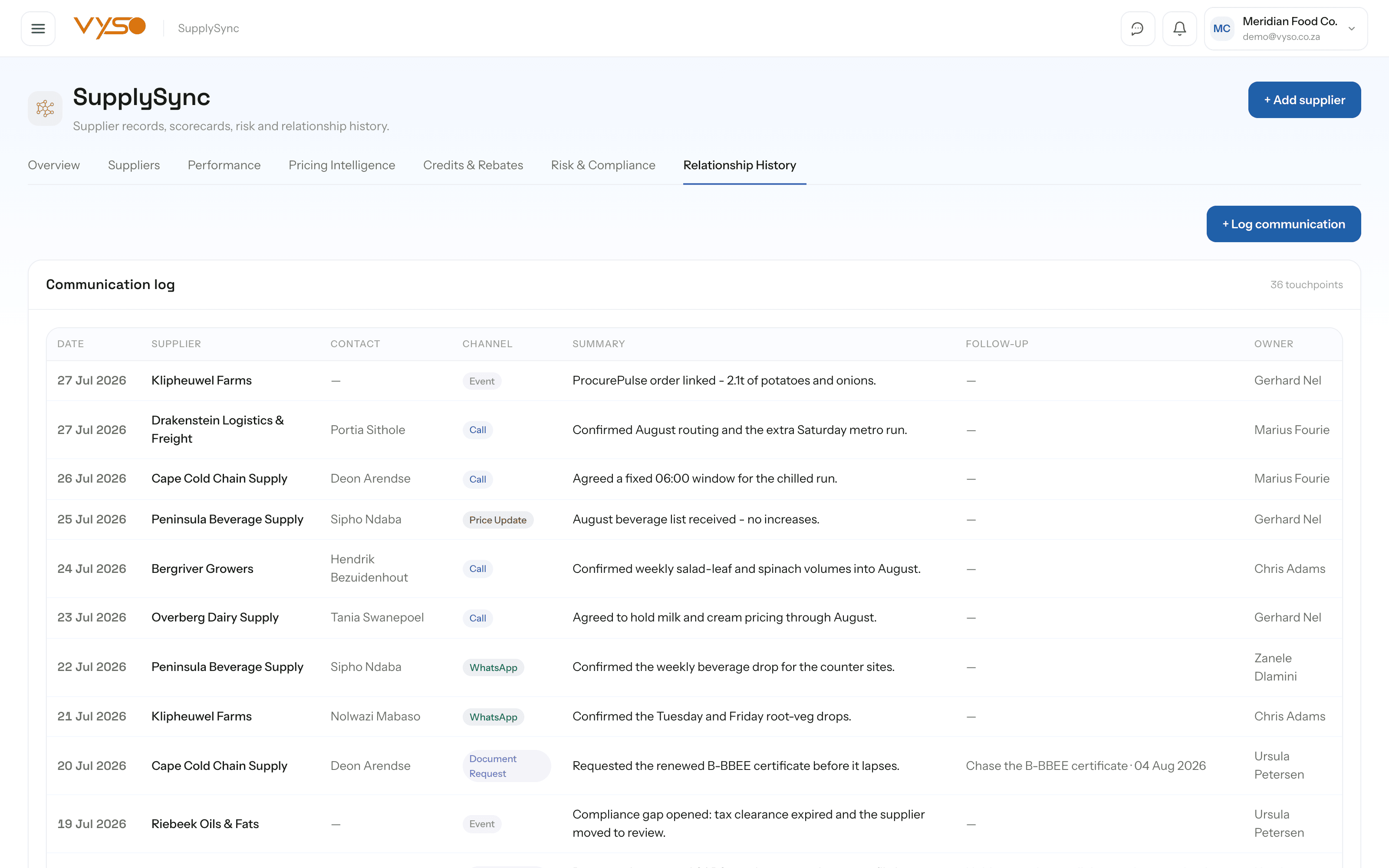Go to the Credits & Rebates tab

click(473, 165)
